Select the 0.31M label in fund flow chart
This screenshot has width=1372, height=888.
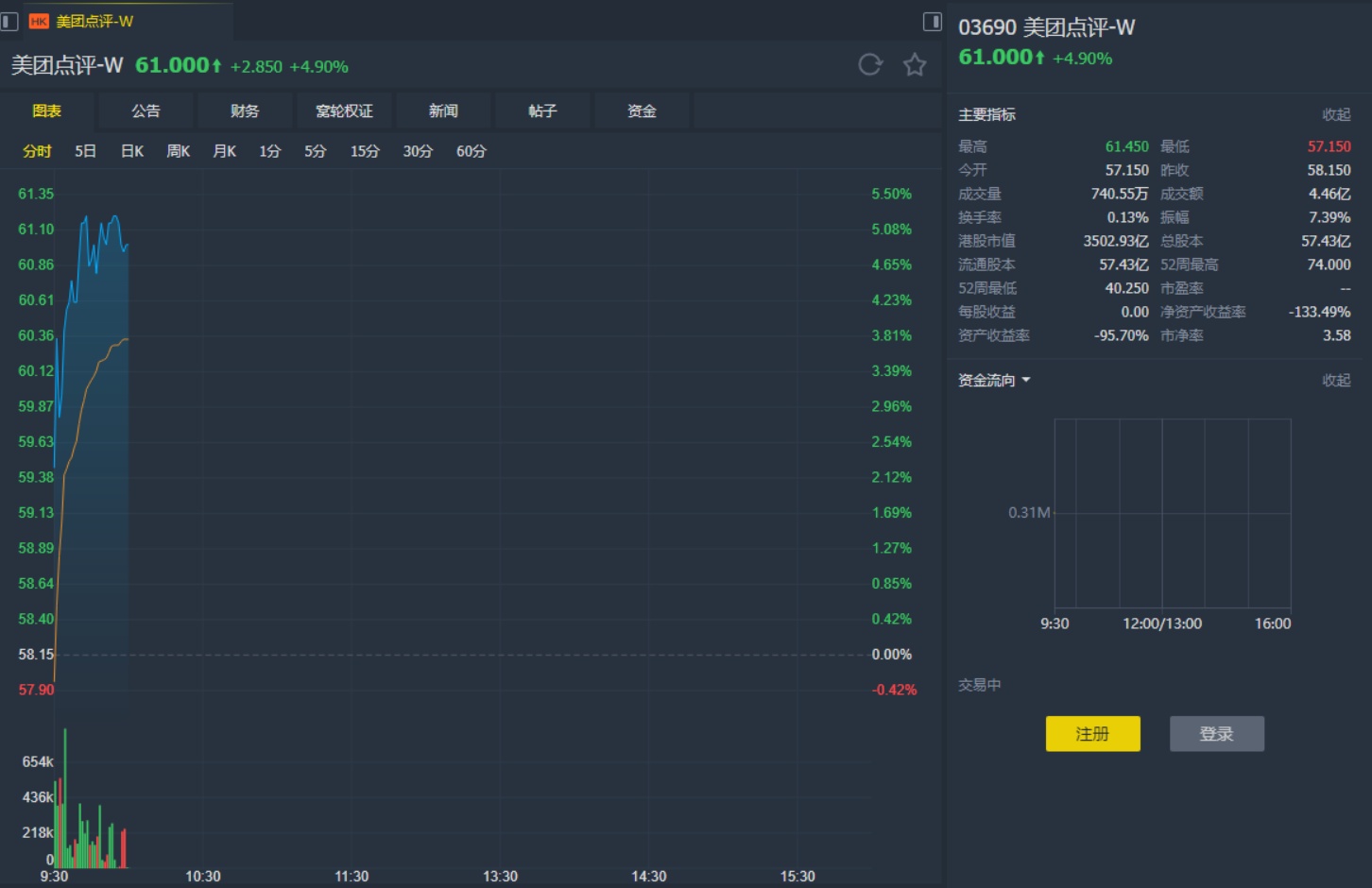(x=1029, y=512)
